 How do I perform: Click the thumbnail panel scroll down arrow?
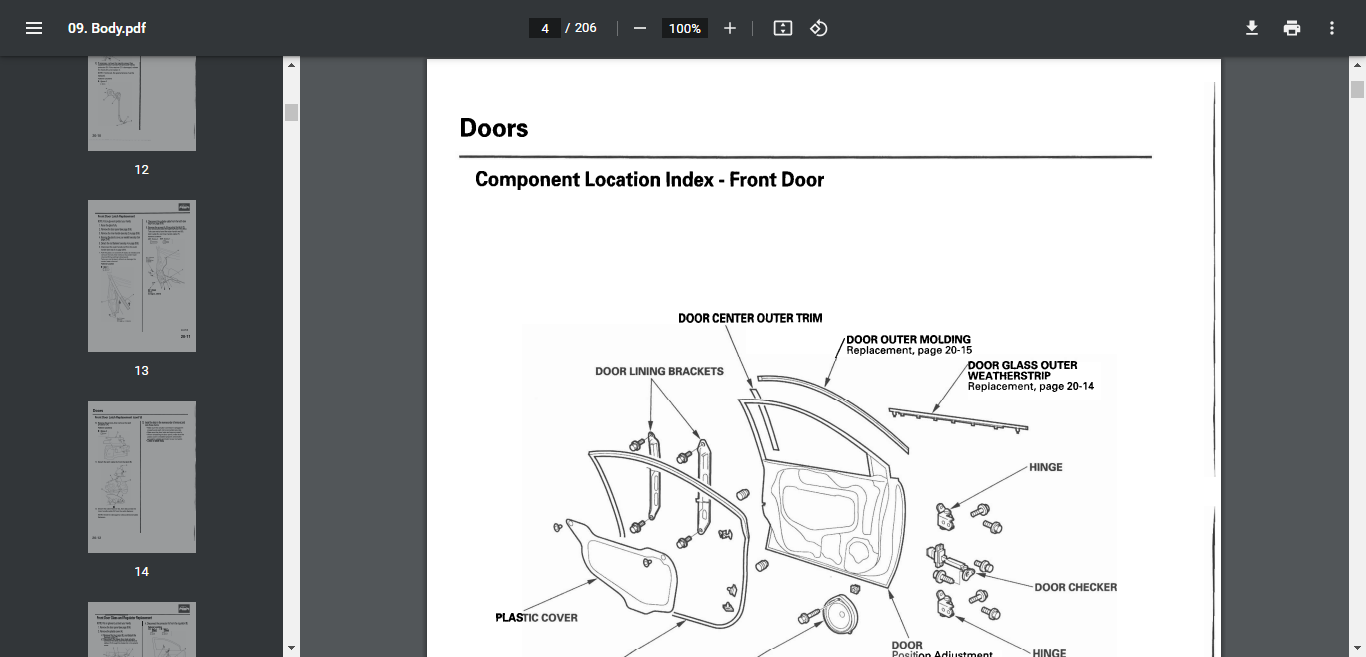292,648
